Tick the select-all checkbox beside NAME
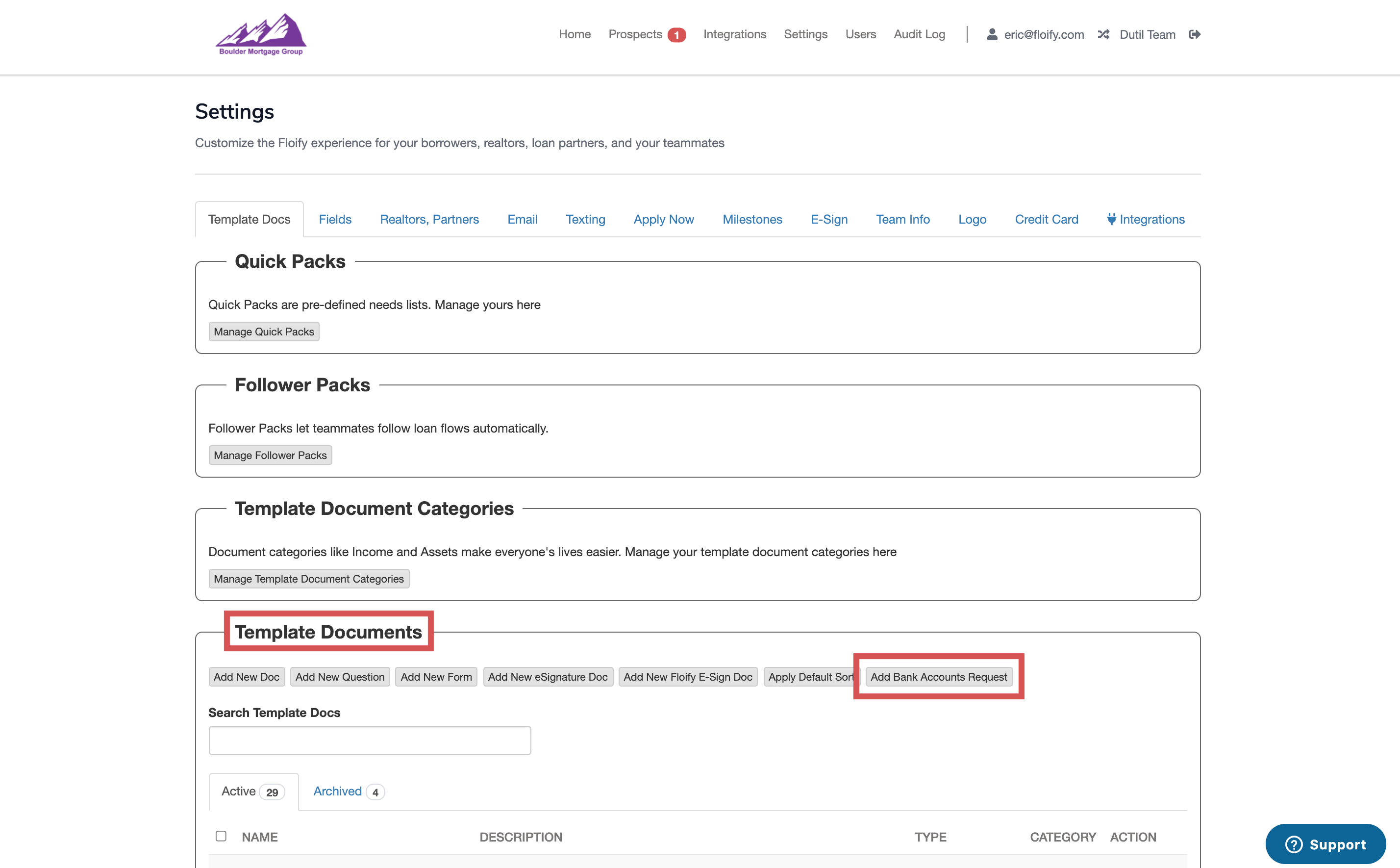 [221, 836]
